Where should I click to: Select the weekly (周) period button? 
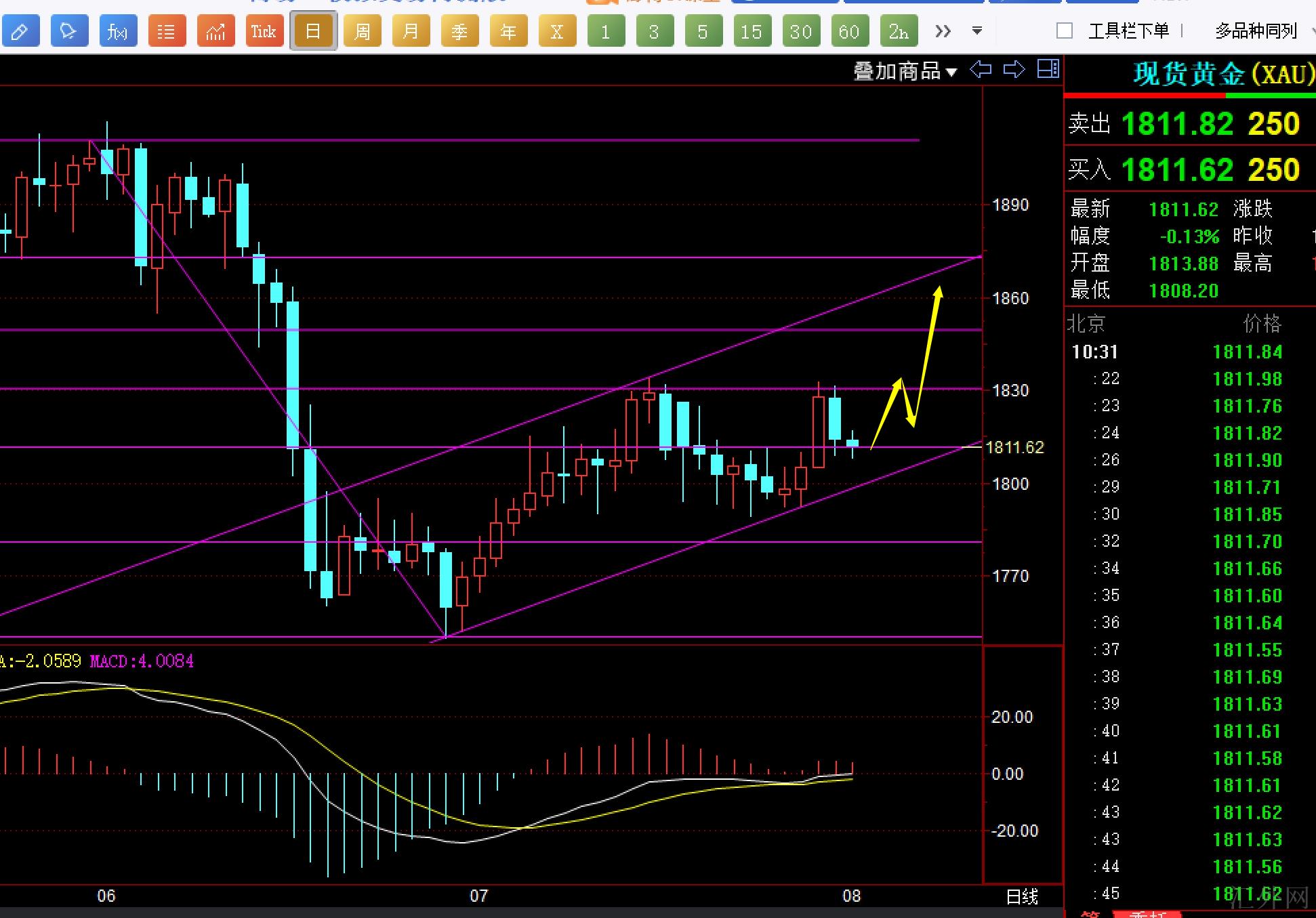pyautogui.click(x=362, y=31)
